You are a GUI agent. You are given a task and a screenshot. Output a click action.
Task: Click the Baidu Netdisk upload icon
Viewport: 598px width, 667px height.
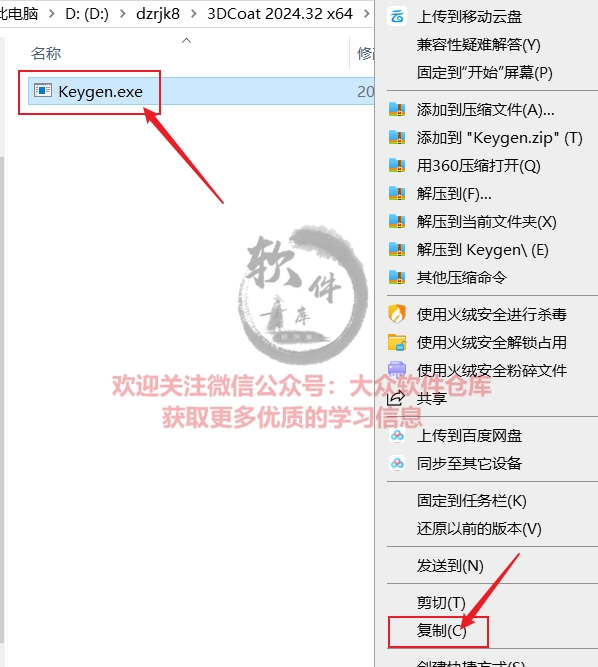397,436
